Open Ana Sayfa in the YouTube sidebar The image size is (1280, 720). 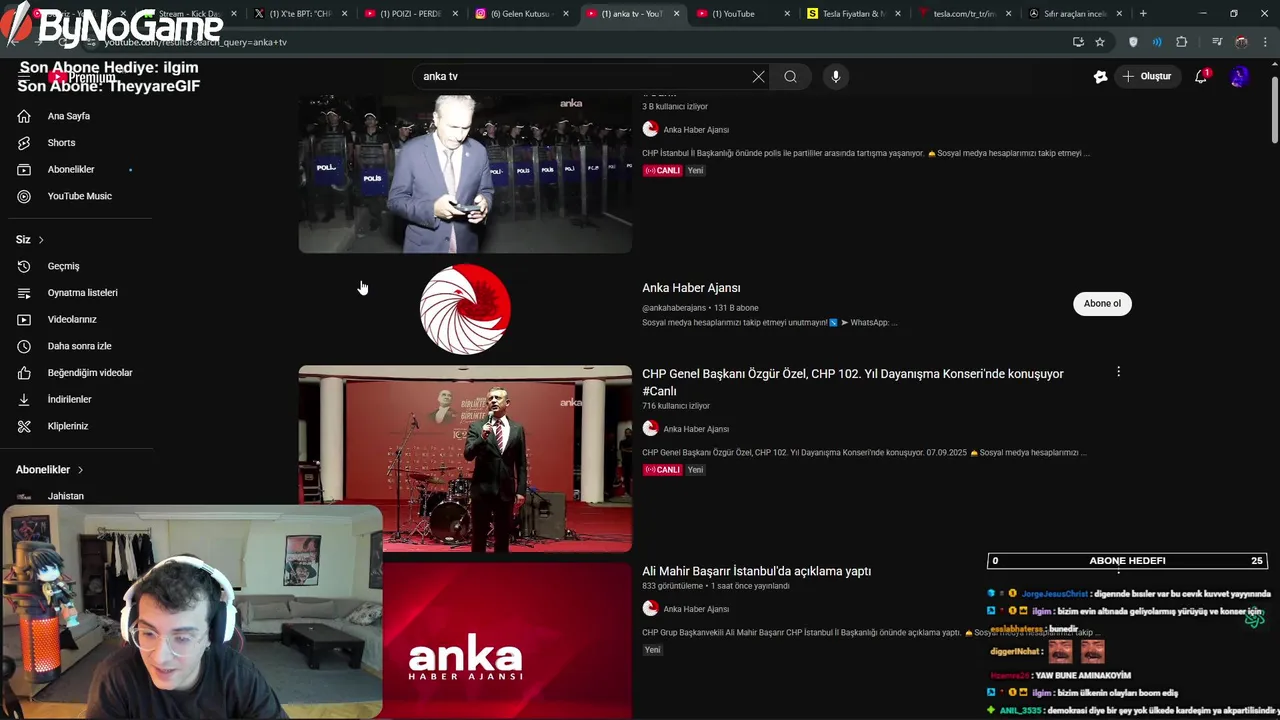[x=68, y=116]
